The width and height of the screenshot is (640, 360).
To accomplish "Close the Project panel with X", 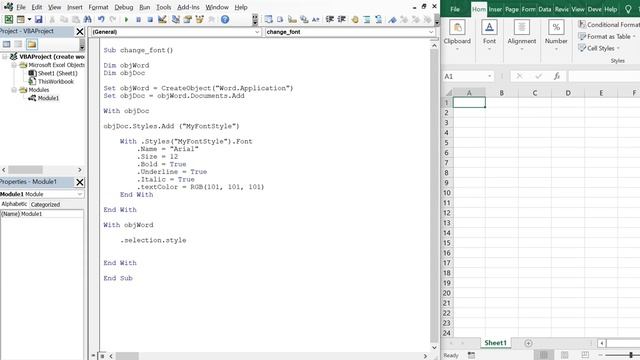I will tap(80, 31).
